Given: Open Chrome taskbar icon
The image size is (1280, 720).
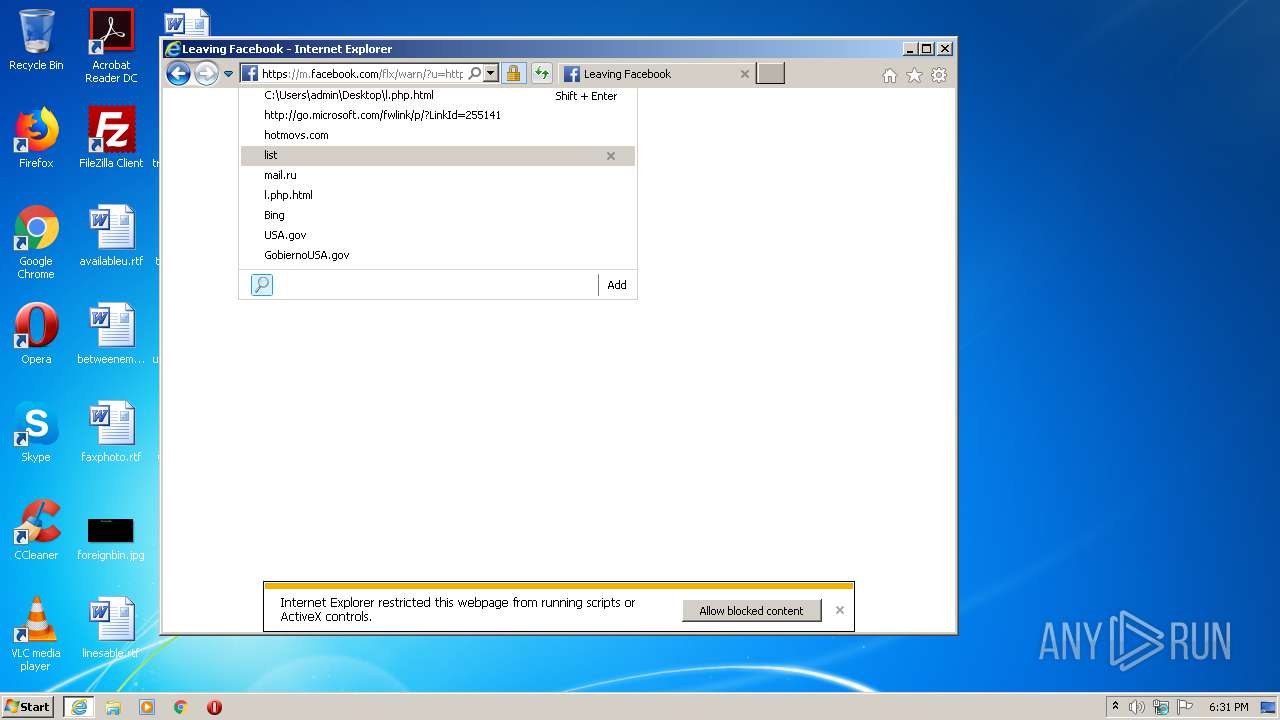Looking at the screenshot, I should (181, 707).
